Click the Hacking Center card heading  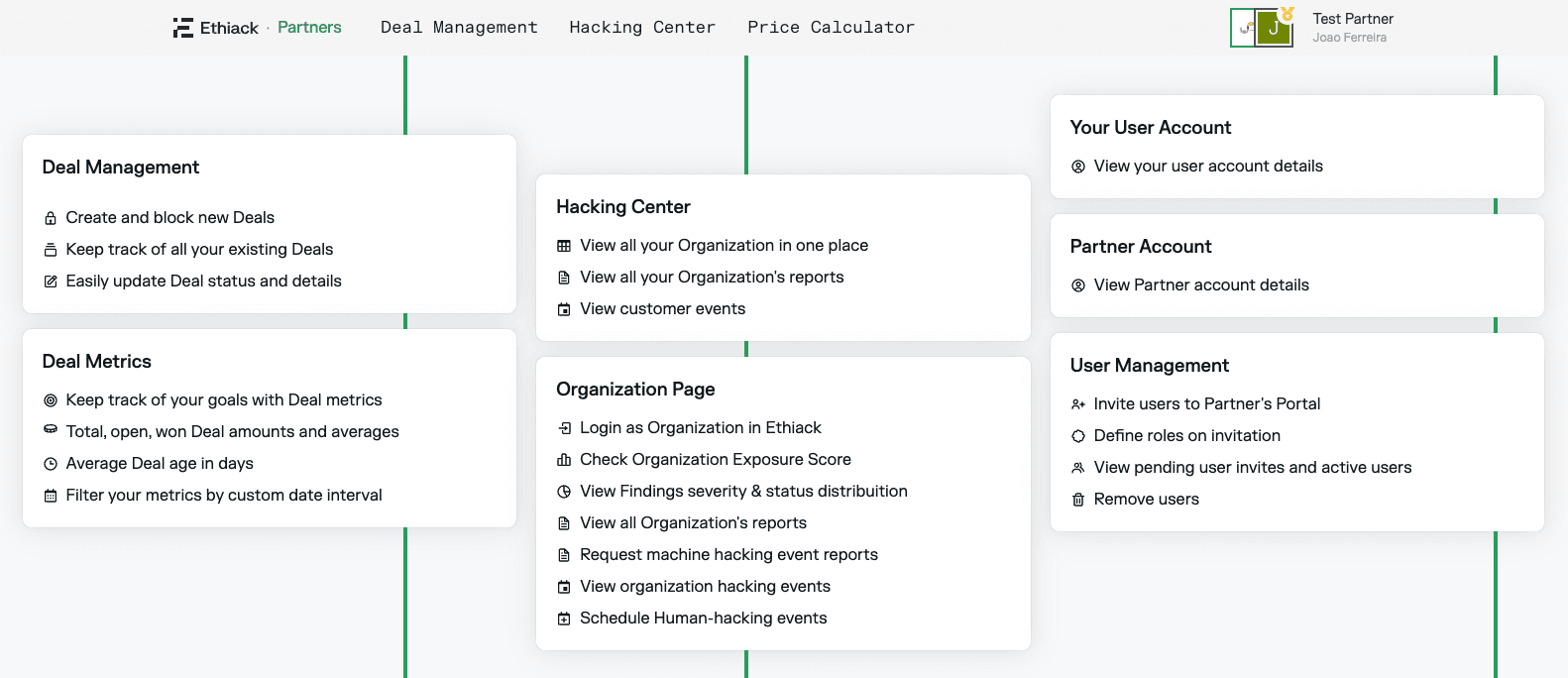[x=623, y=207]
